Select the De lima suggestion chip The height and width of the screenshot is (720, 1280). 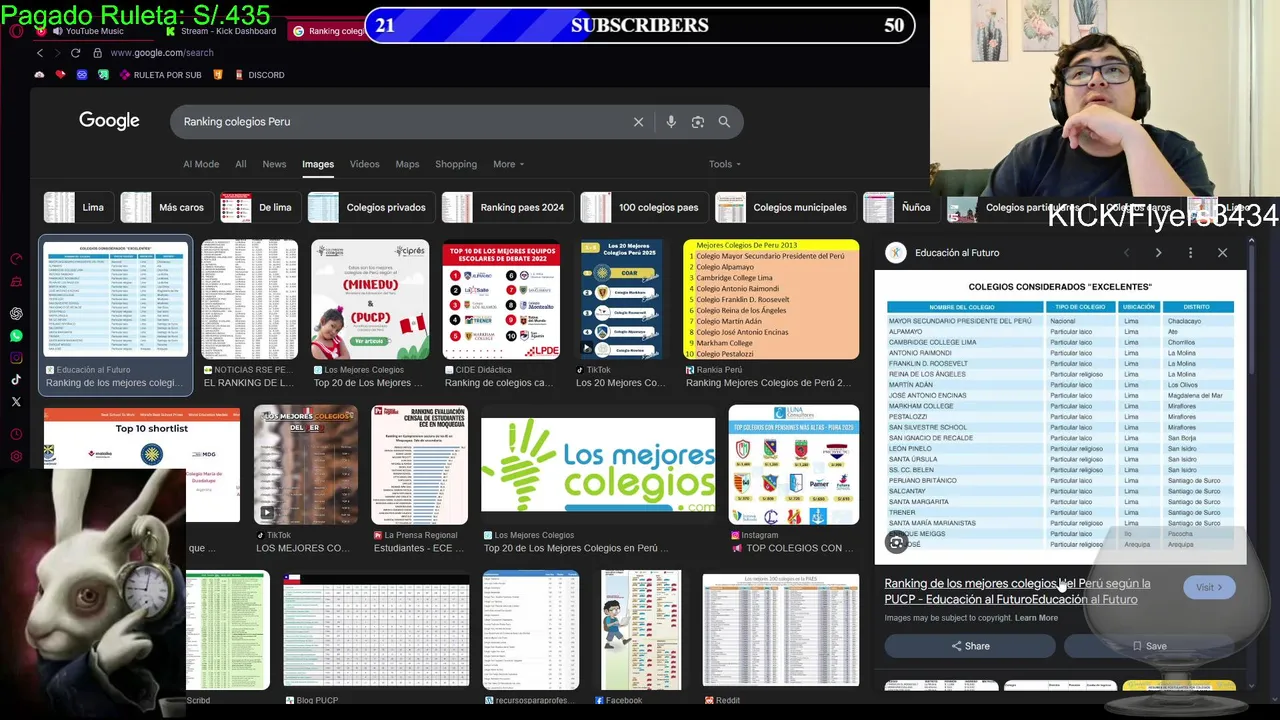point(260,207)
